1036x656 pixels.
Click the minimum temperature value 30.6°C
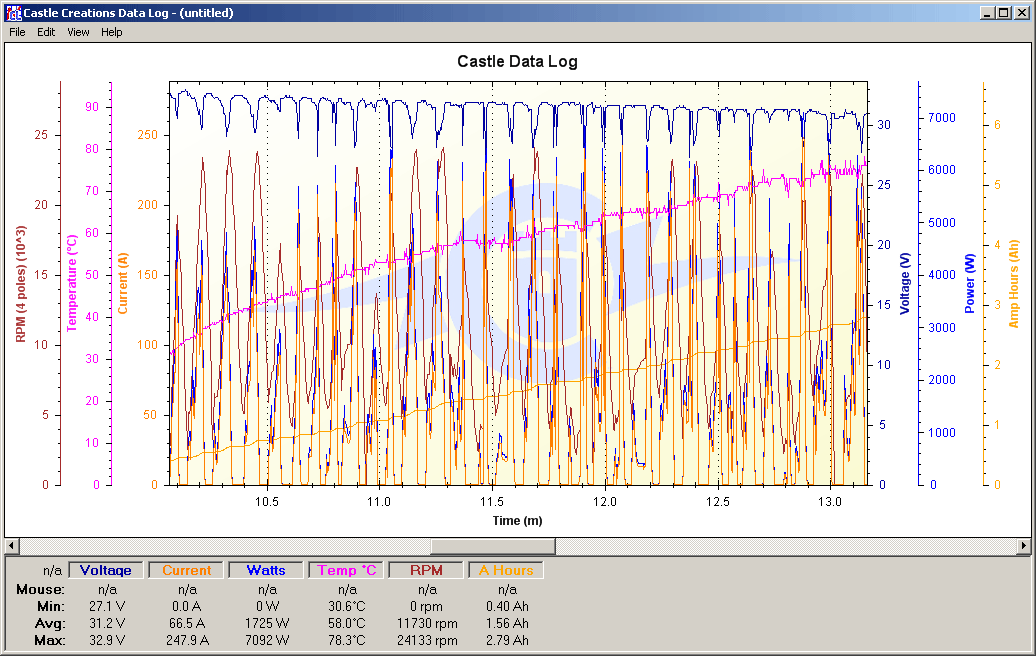coord(347,606)
